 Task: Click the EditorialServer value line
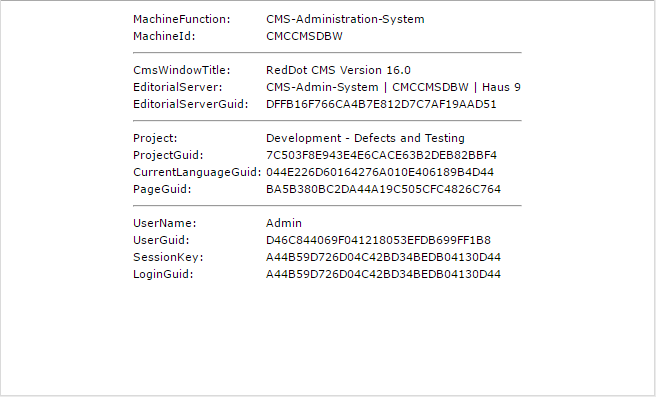393,87
